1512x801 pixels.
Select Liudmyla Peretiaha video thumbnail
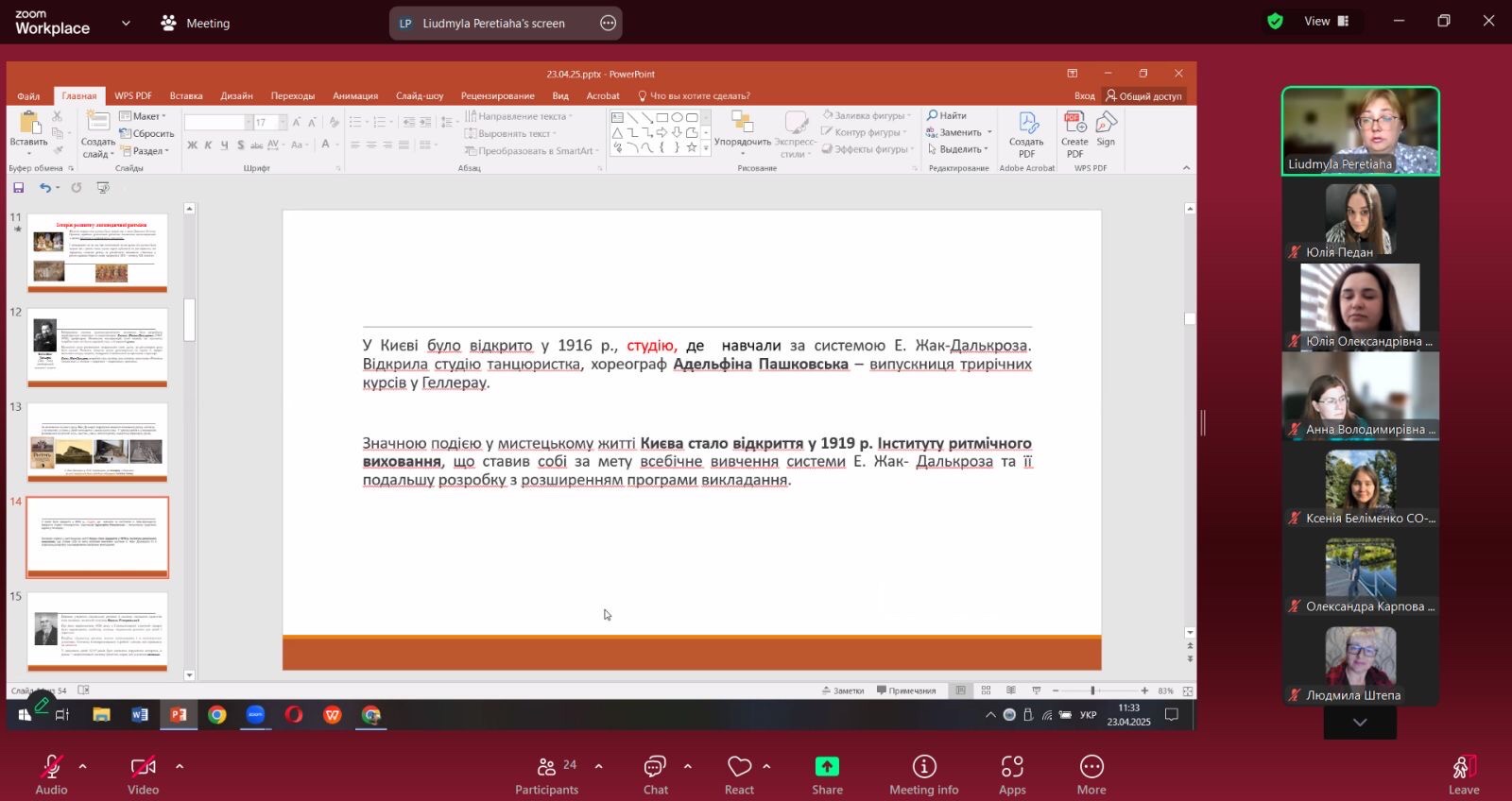pos(1360,130)
